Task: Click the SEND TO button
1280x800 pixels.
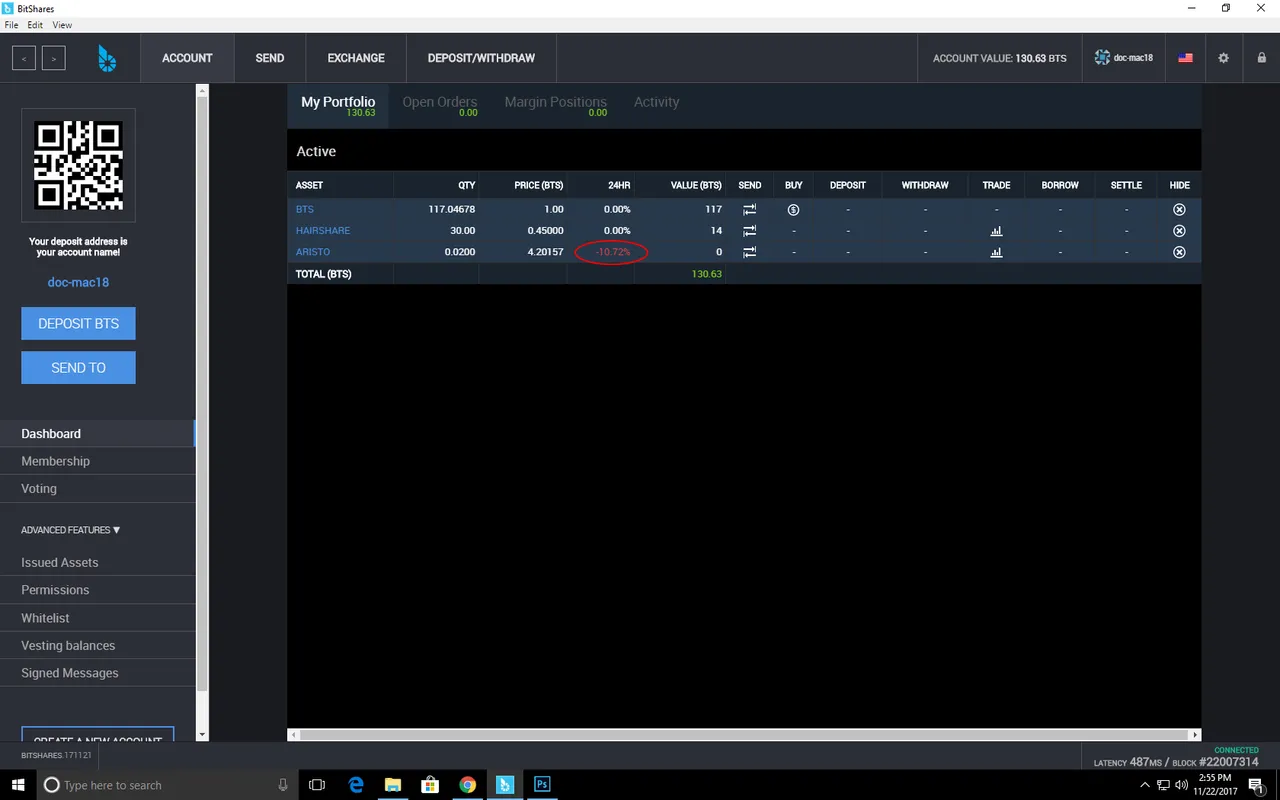Action: (78, 367)
